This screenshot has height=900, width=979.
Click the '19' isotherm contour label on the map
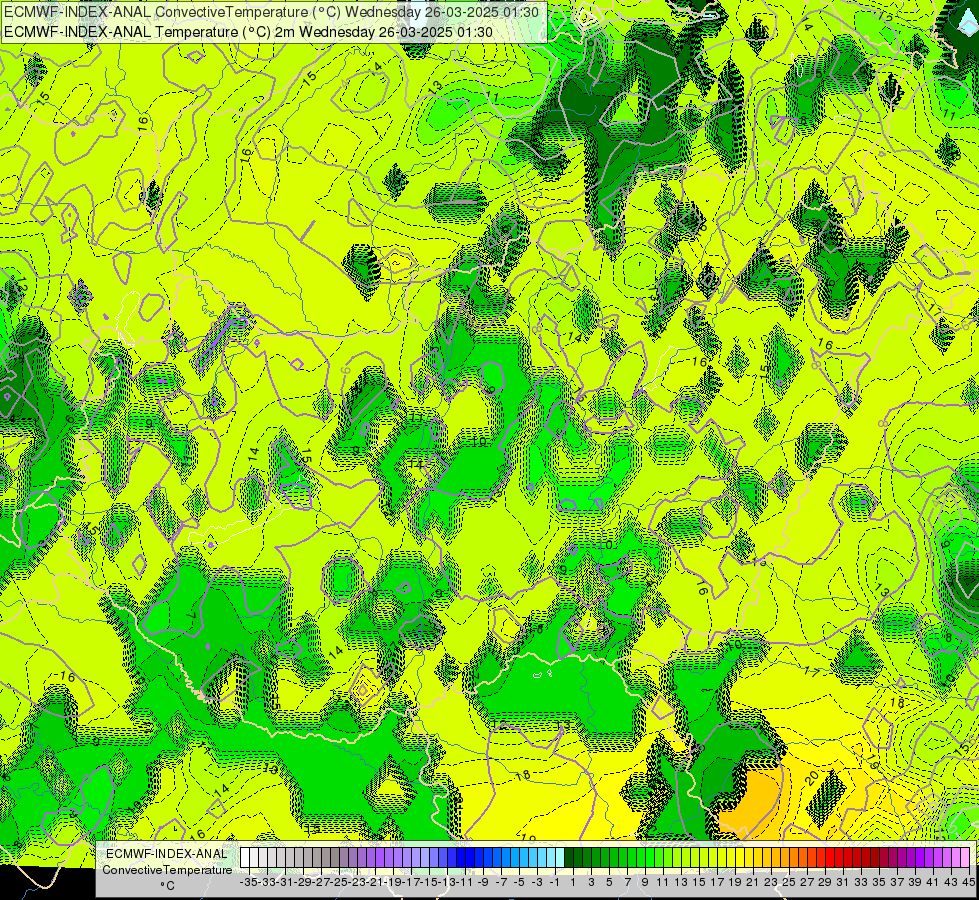click(872, 761)
